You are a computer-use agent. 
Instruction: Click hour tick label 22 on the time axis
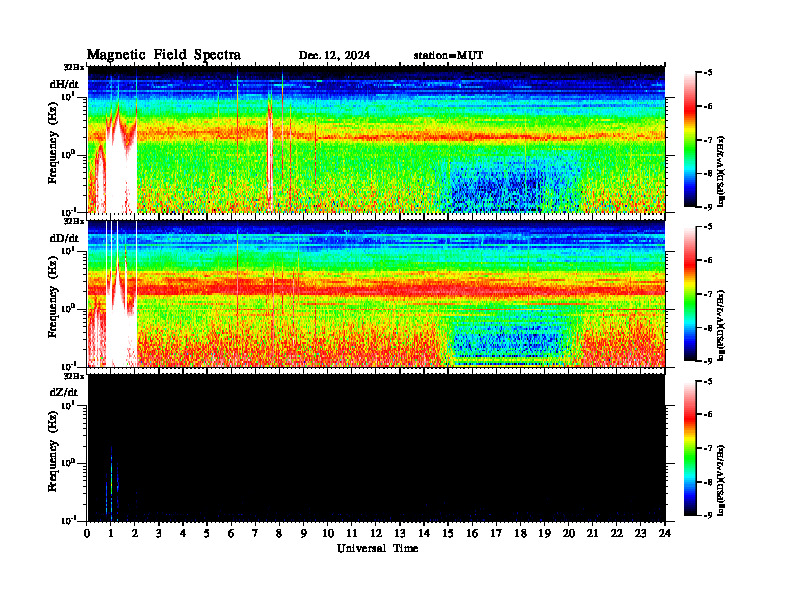pyautogui.click(x=617, y=533)
